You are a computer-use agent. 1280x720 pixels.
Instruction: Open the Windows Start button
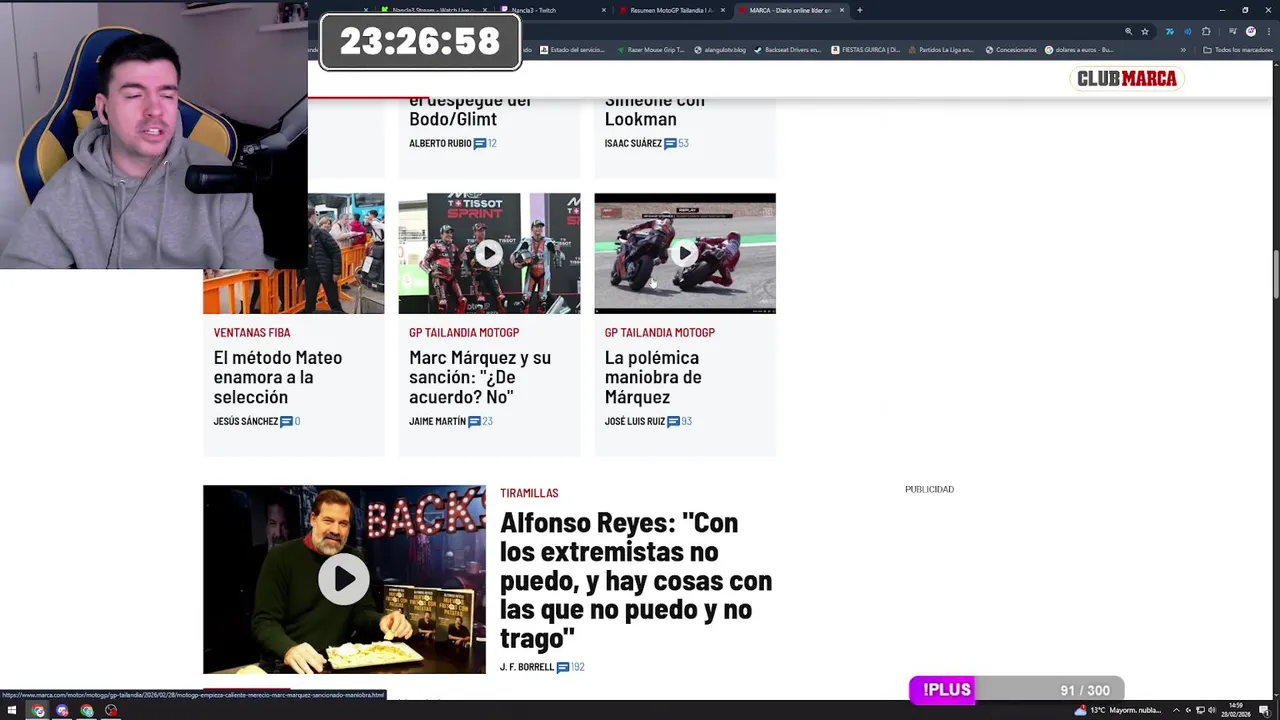(x=12, y=711)
